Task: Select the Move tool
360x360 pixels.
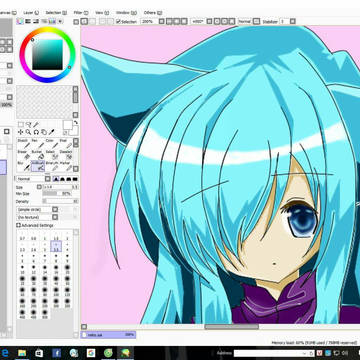Action: point(21,132)
